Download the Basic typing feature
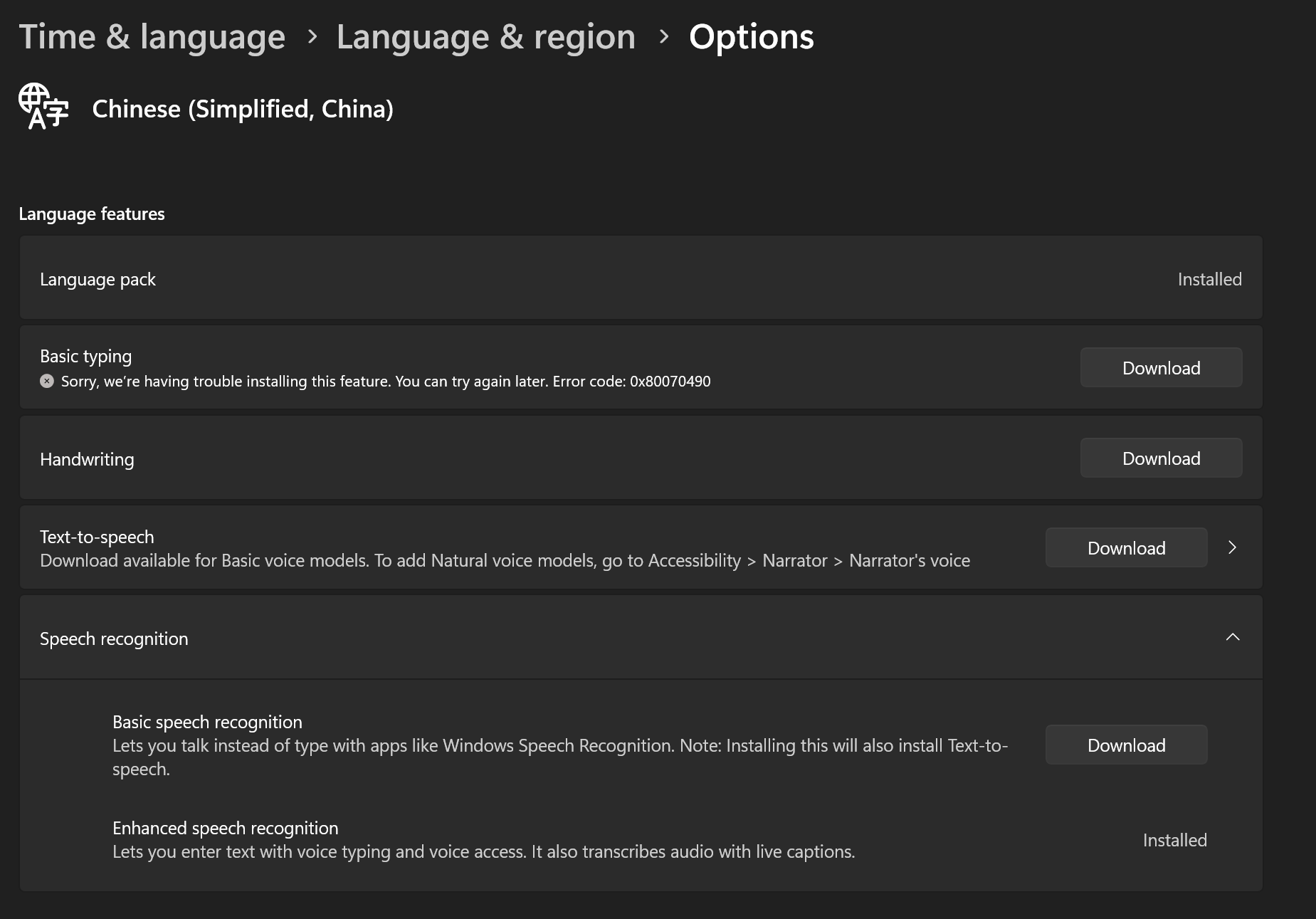1316x919 pixels. click(1161, 368)
